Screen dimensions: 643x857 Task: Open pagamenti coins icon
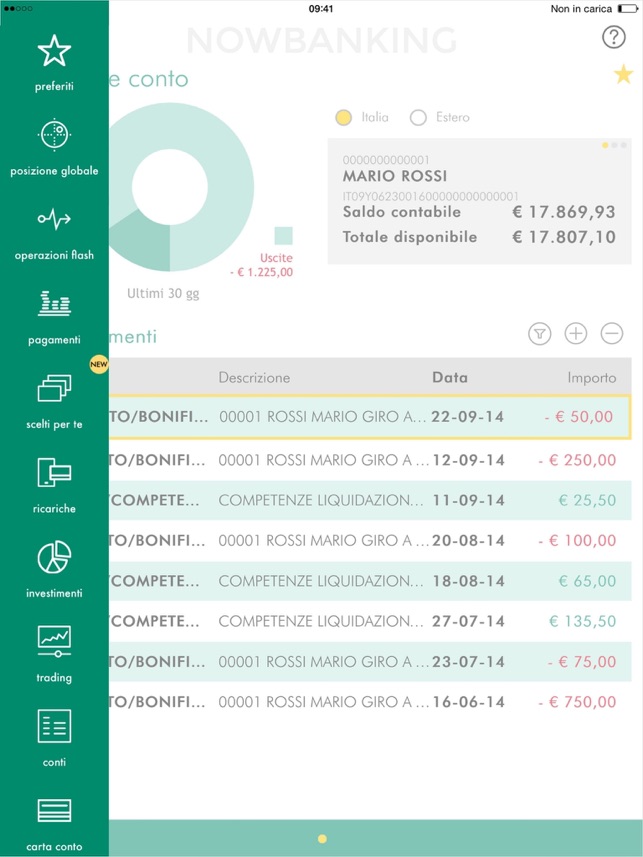(54, 303)
